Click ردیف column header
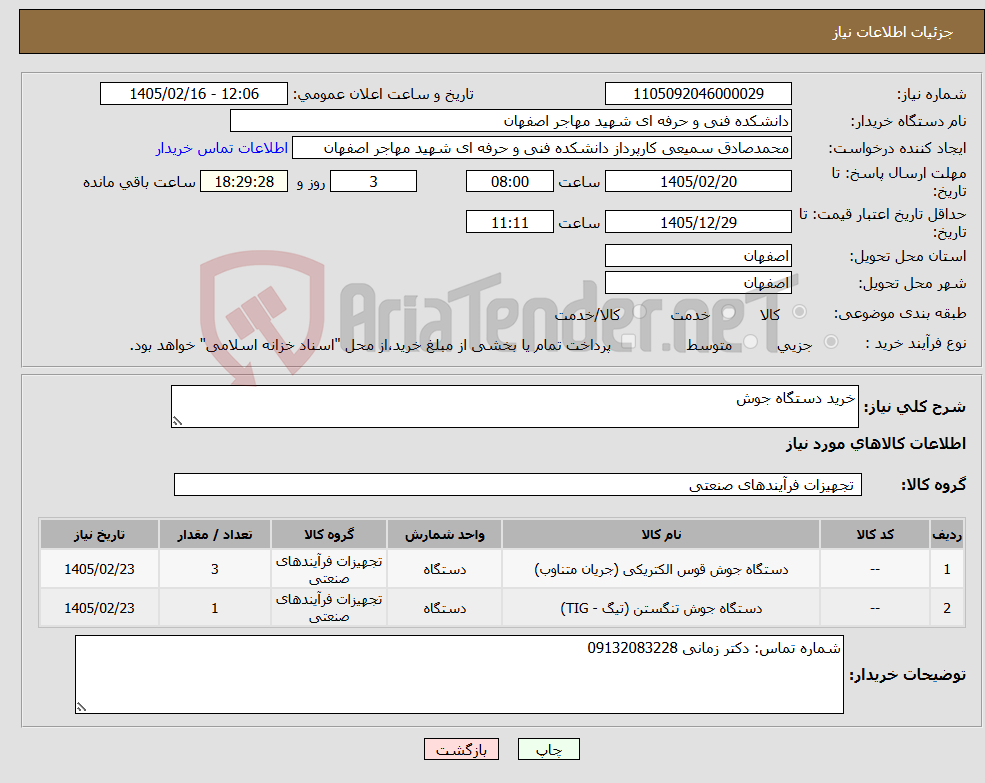The image size is (985, 783). click(x=947, y=534)
